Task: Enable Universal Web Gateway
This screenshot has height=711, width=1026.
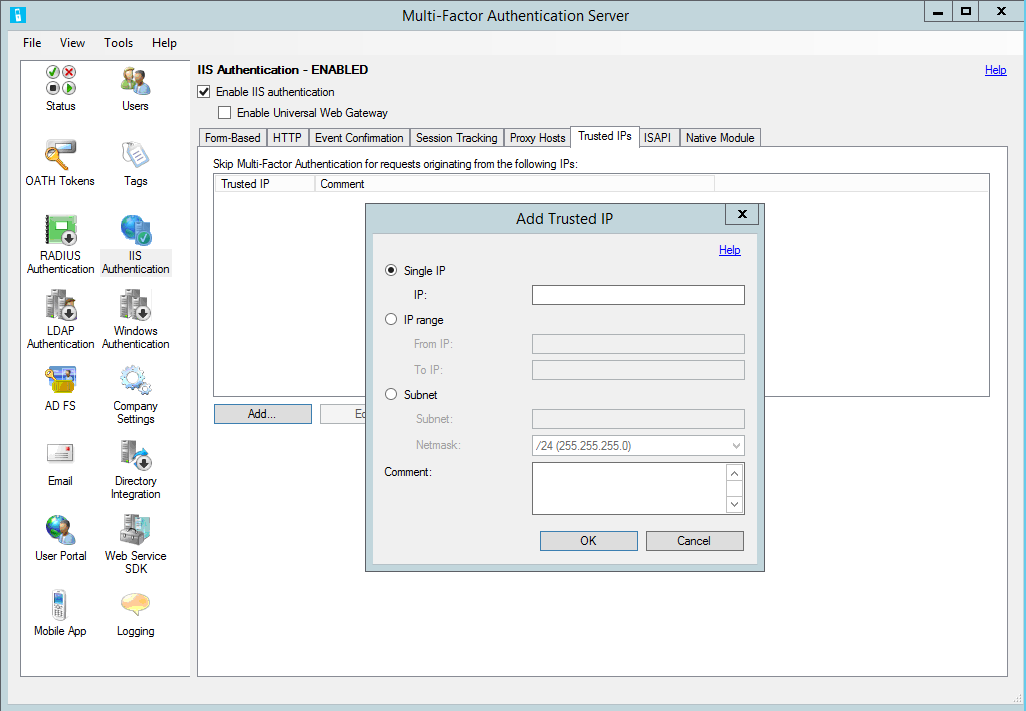Action: click(225, 112)
